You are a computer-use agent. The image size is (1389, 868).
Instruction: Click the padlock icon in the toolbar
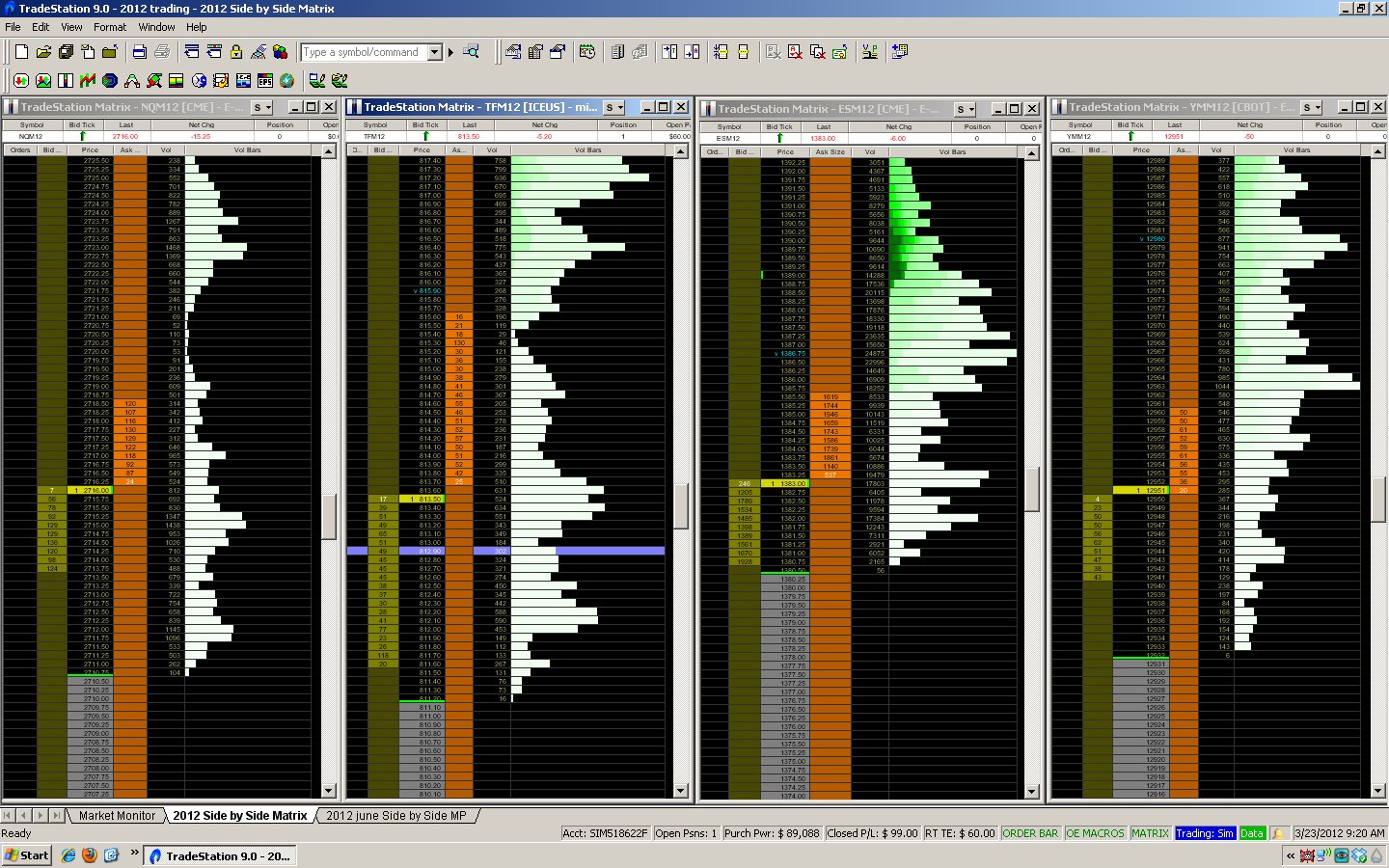pyautogui.click(x=236, y=52)
